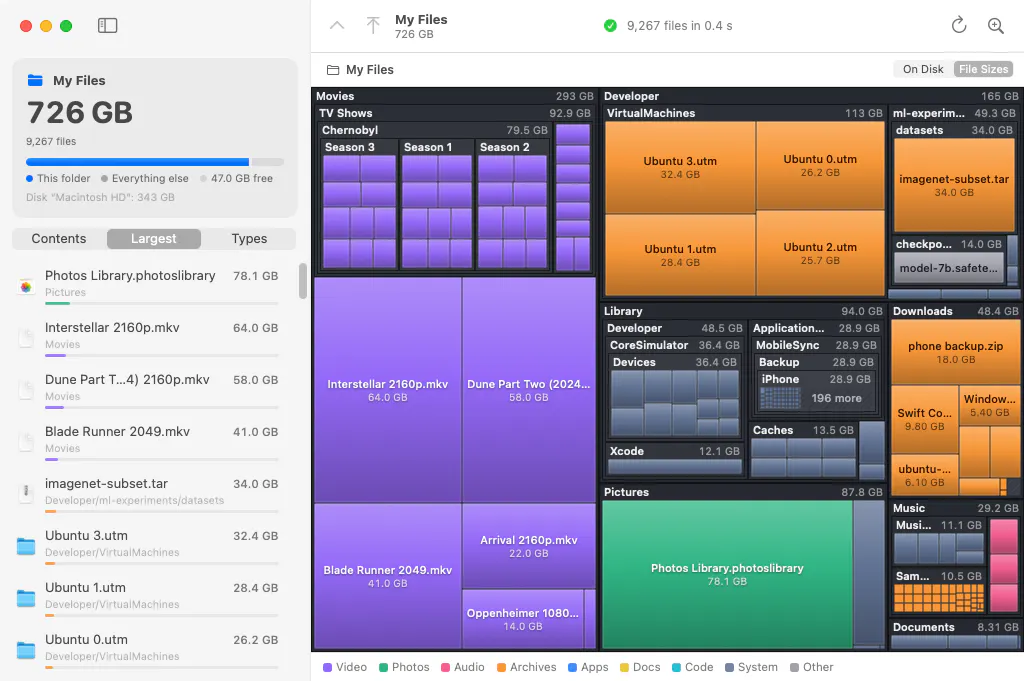This screenshot has width=1024, height=681.
Task: Switch to the Contents tab
Action: point(59,238)
